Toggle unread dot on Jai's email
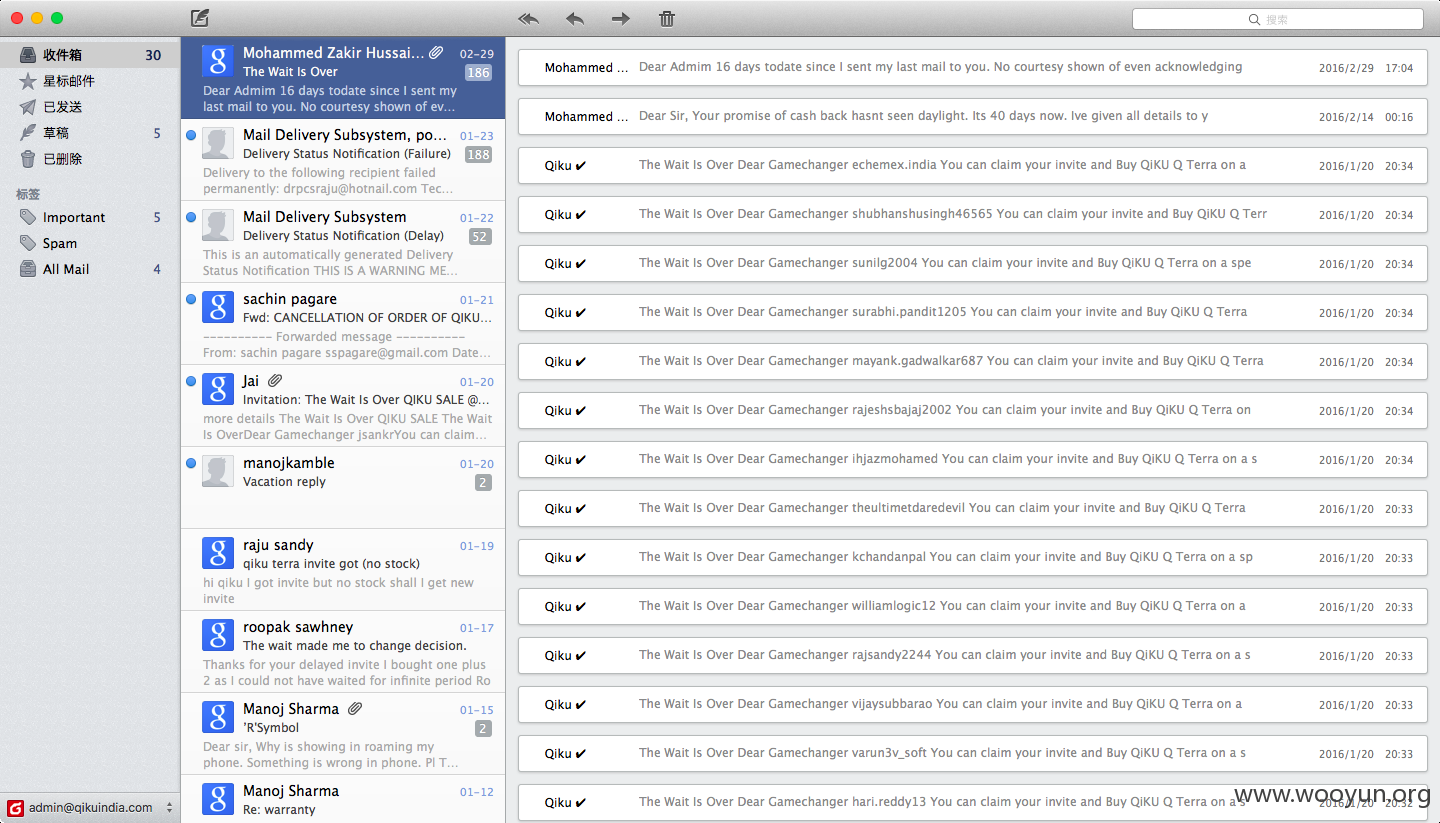1440x823 pixels. click(x=190, y=381)
